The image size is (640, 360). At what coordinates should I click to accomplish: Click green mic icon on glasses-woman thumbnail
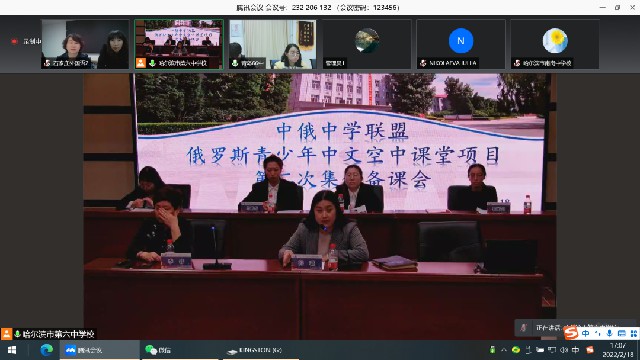click(x=235, y=63)
